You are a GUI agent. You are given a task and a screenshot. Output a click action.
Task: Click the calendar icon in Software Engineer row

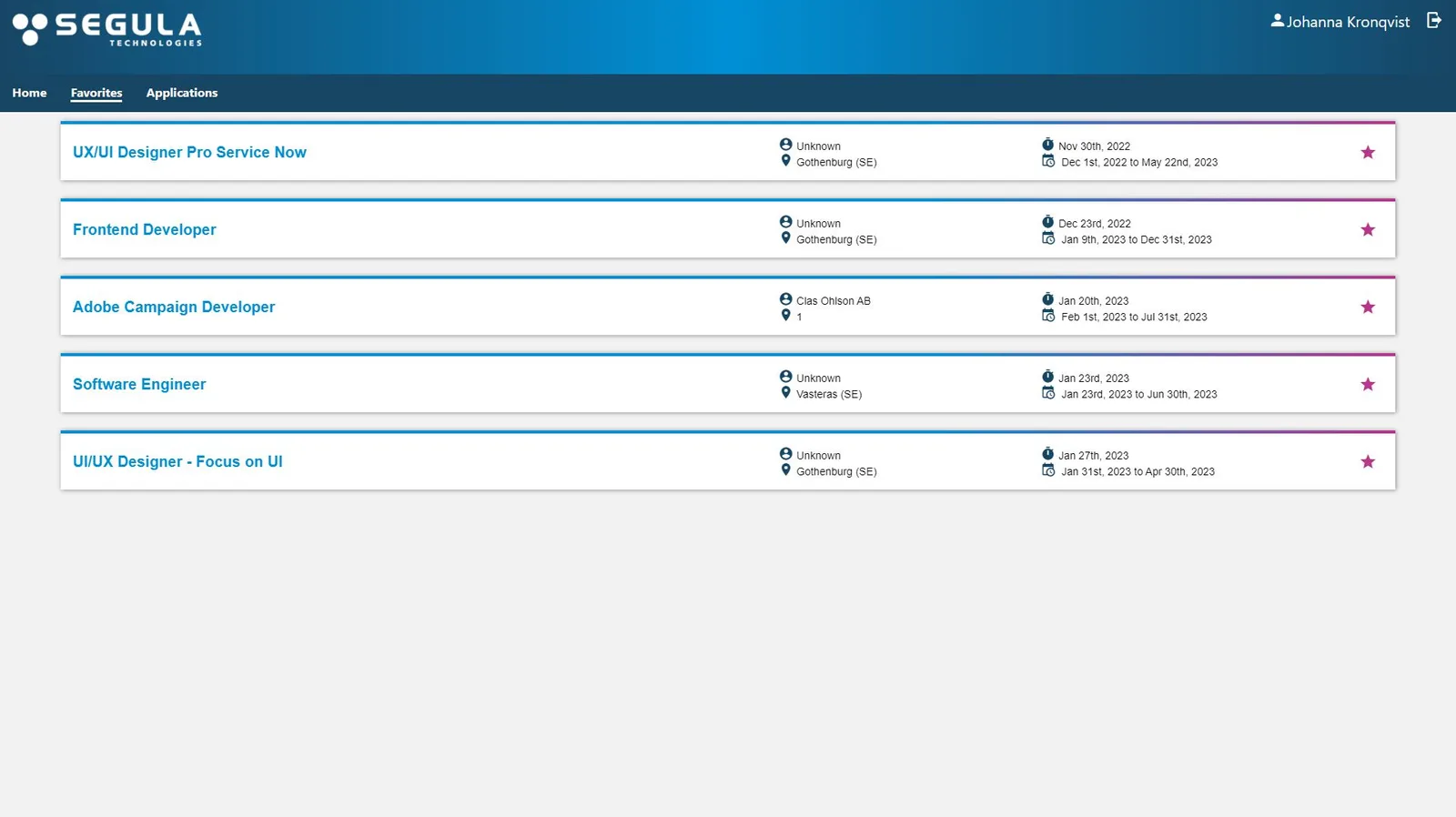(1048, 393)
